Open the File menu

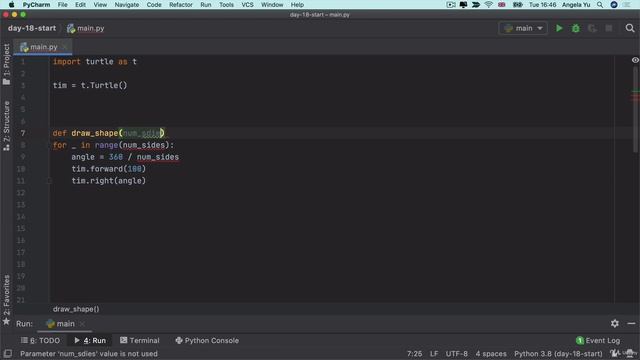(x=62, y=4)
